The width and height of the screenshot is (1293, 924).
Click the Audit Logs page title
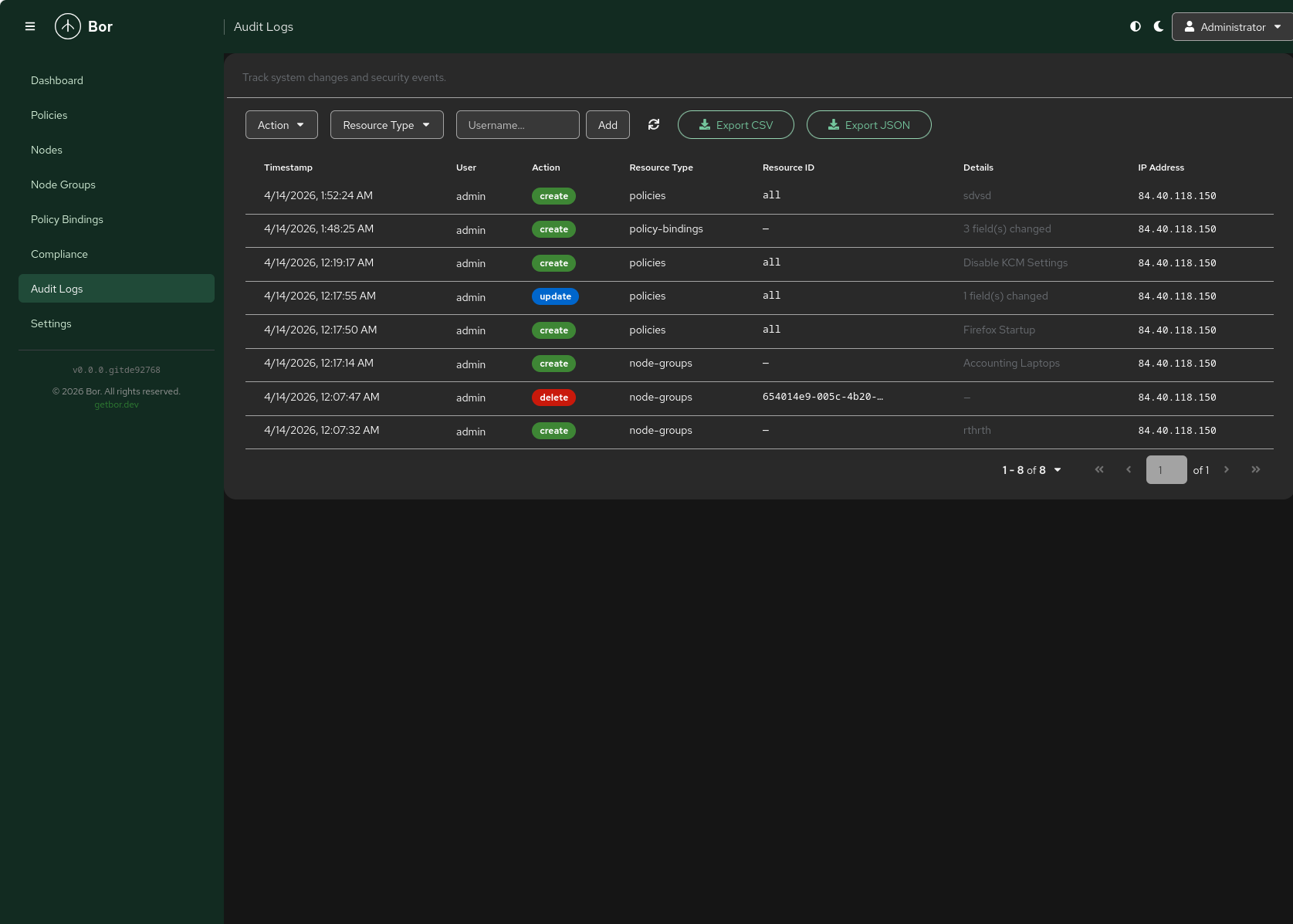tap(263, 27)
